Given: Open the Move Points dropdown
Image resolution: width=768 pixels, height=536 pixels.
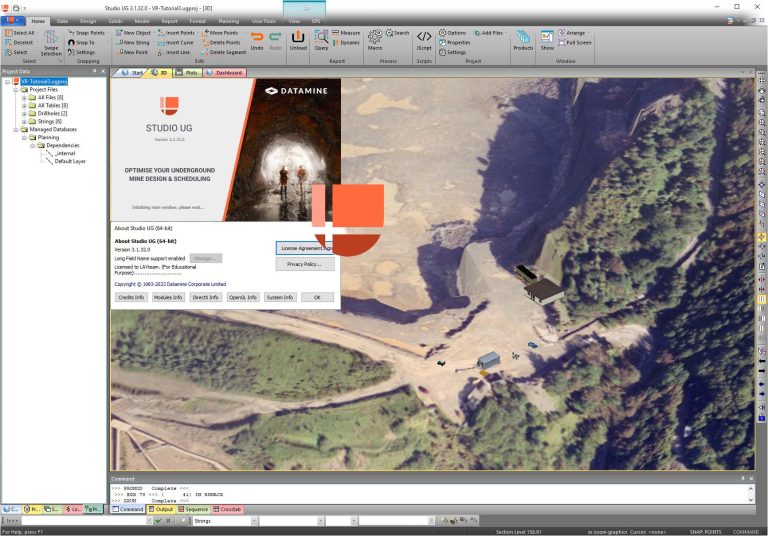Looking at the screenshot, I should pos(221,33).
